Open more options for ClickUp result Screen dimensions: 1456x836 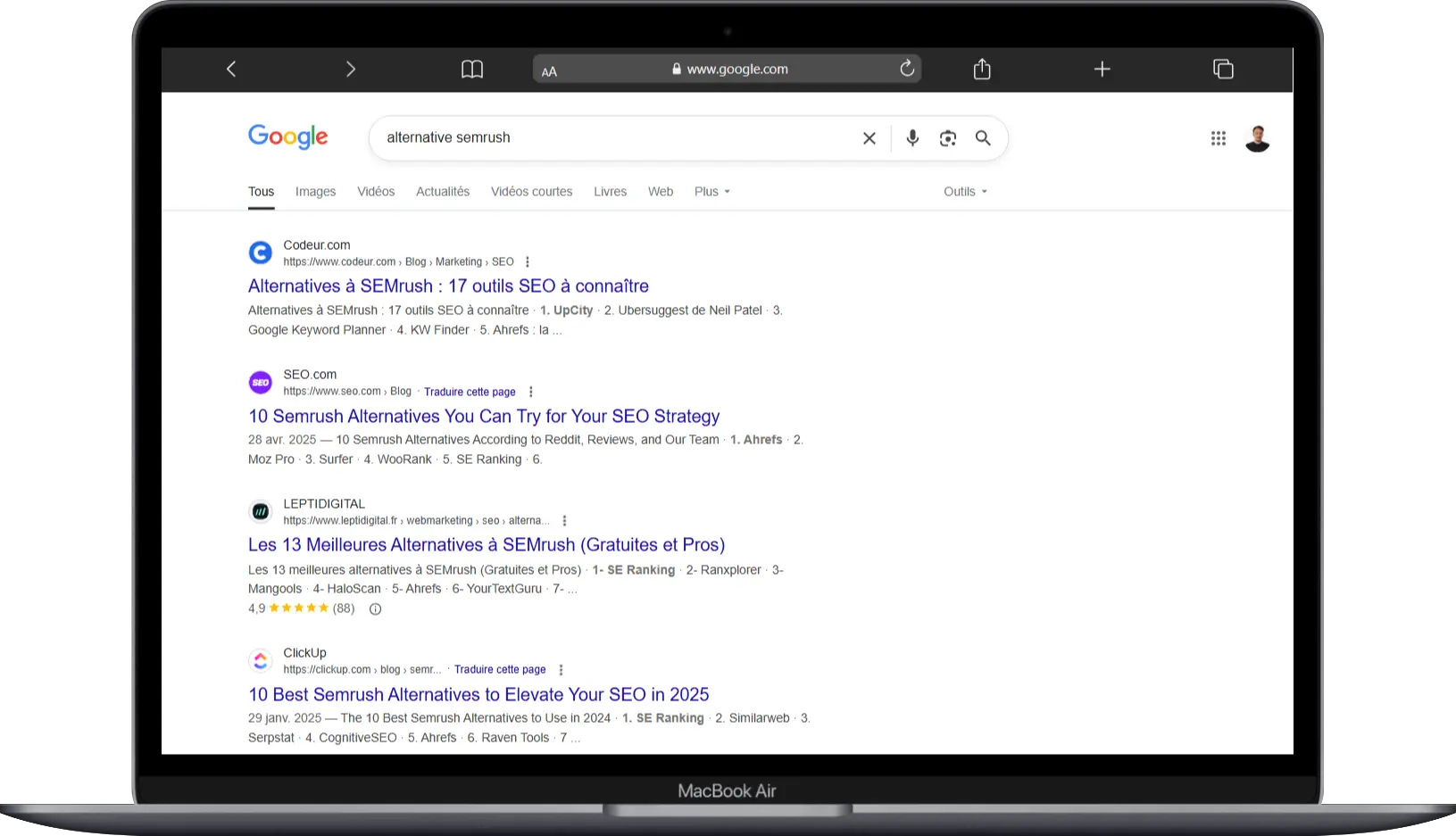click(x=561, y=670)
